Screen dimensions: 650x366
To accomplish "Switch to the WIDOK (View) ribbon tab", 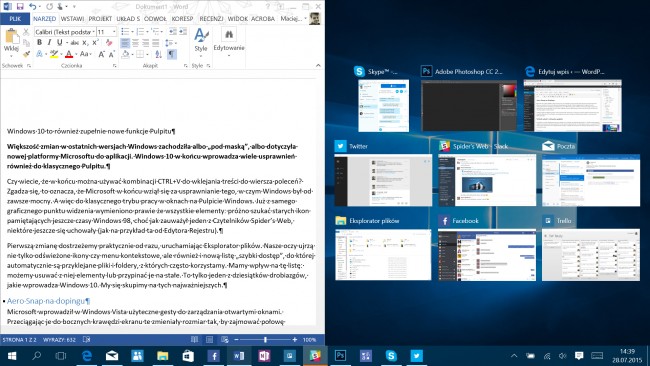I will pyautogui.click(x=238, y=19).
